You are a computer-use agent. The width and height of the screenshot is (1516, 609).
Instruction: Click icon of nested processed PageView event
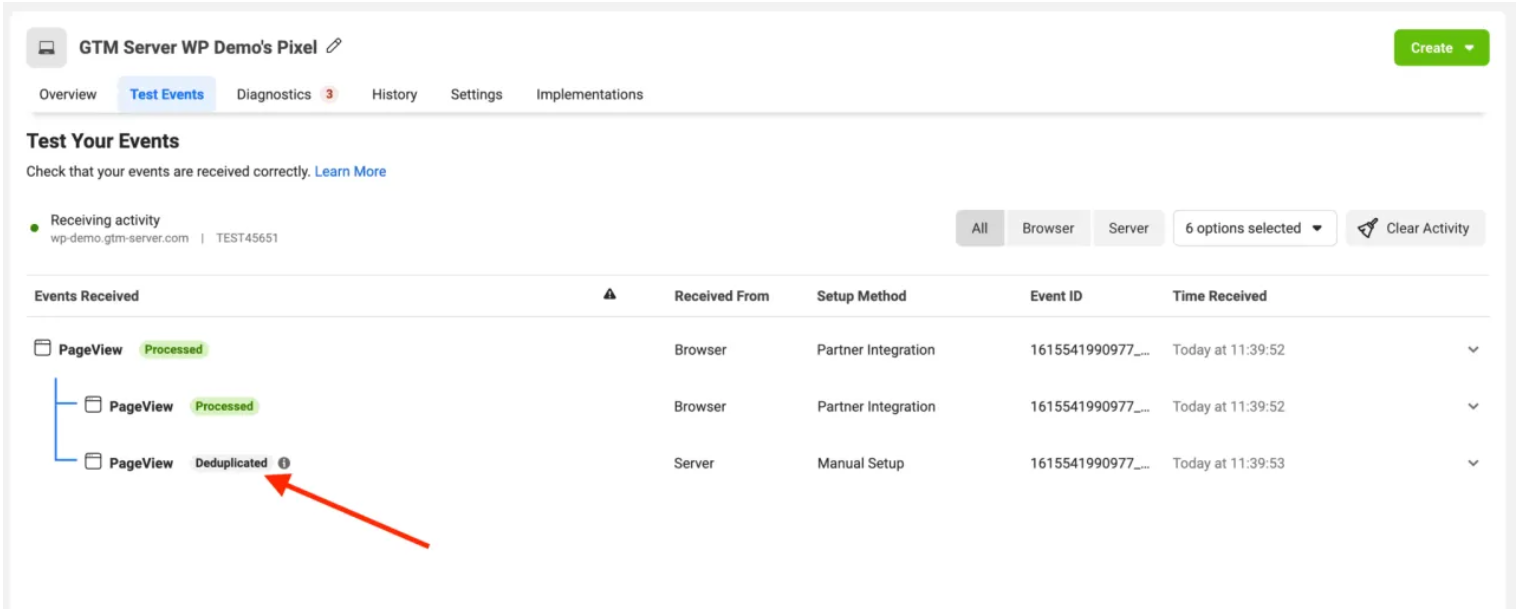click(93, 405)
